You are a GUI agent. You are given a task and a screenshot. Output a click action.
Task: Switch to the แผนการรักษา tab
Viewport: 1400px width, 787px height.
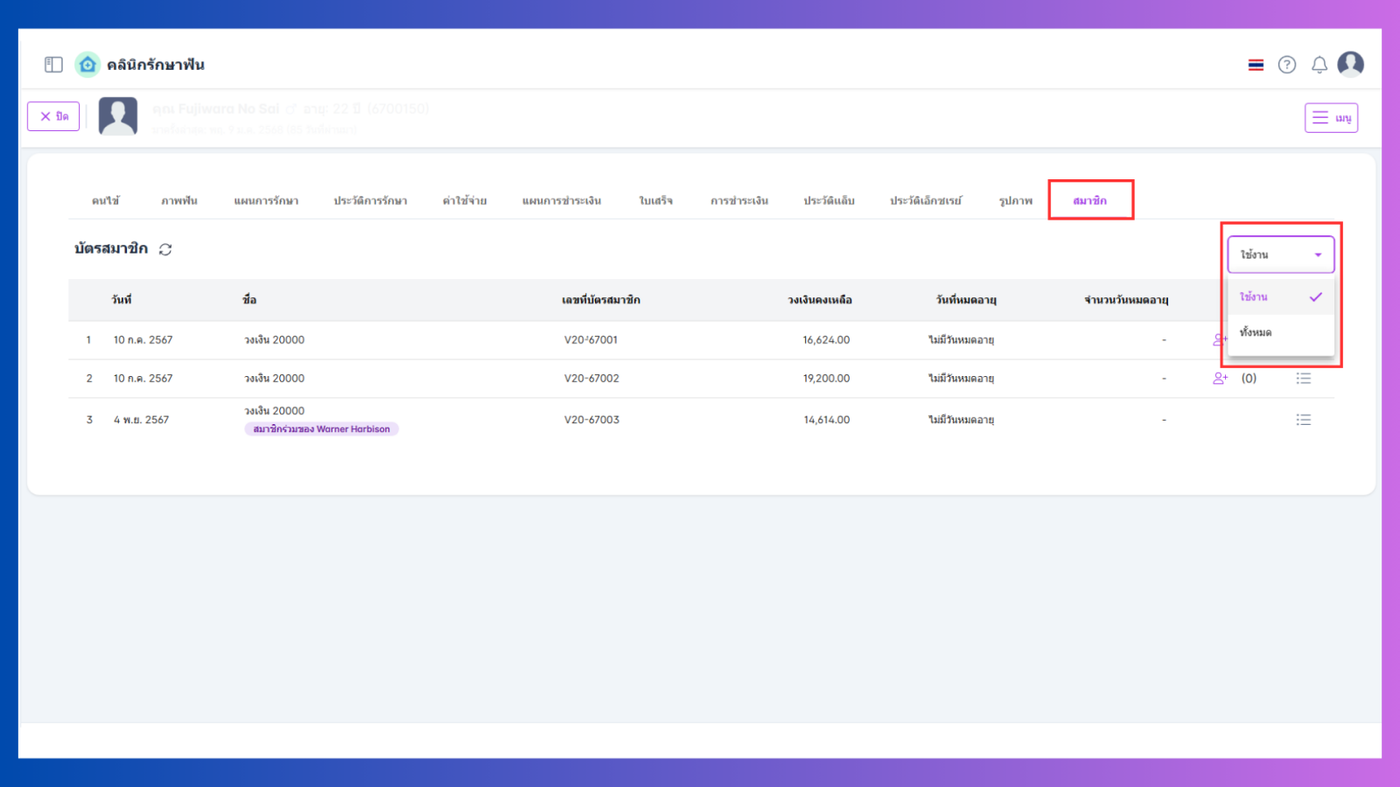(x=266, y=201)
